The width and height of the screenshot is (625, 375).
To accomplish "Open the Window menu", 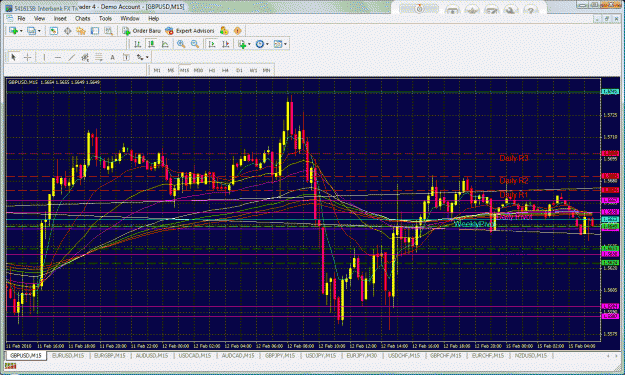I will coord(130,18).
